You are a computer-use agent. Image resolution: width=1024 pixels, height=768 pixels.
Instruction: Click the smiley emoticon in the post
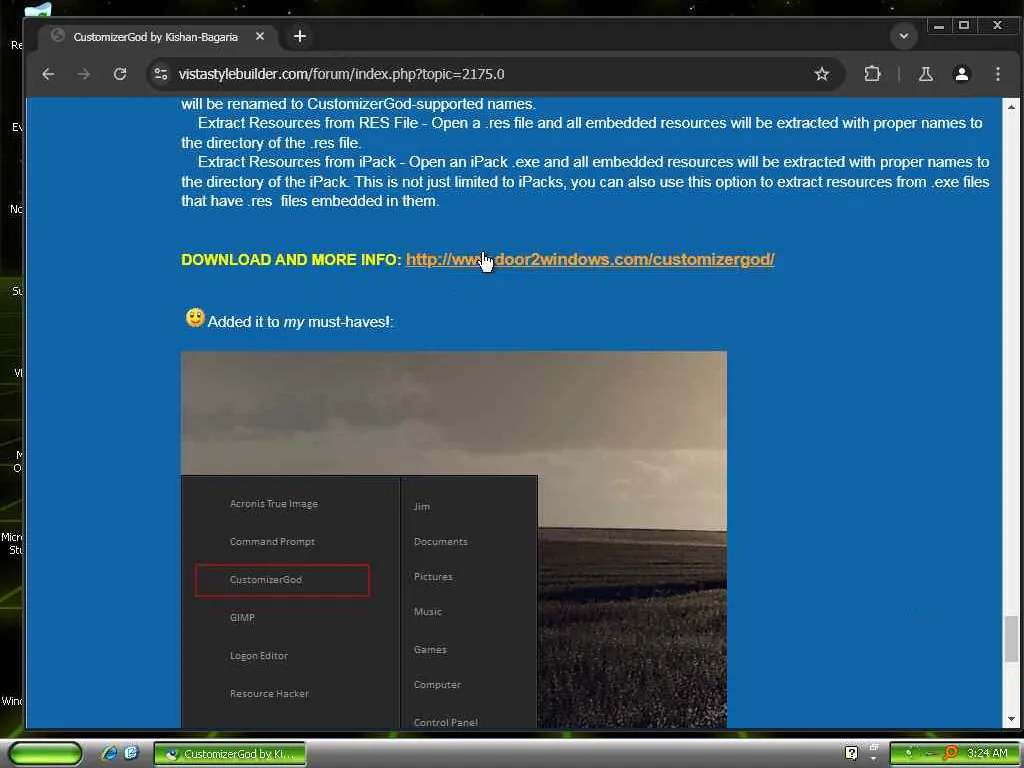pos(195,318)
